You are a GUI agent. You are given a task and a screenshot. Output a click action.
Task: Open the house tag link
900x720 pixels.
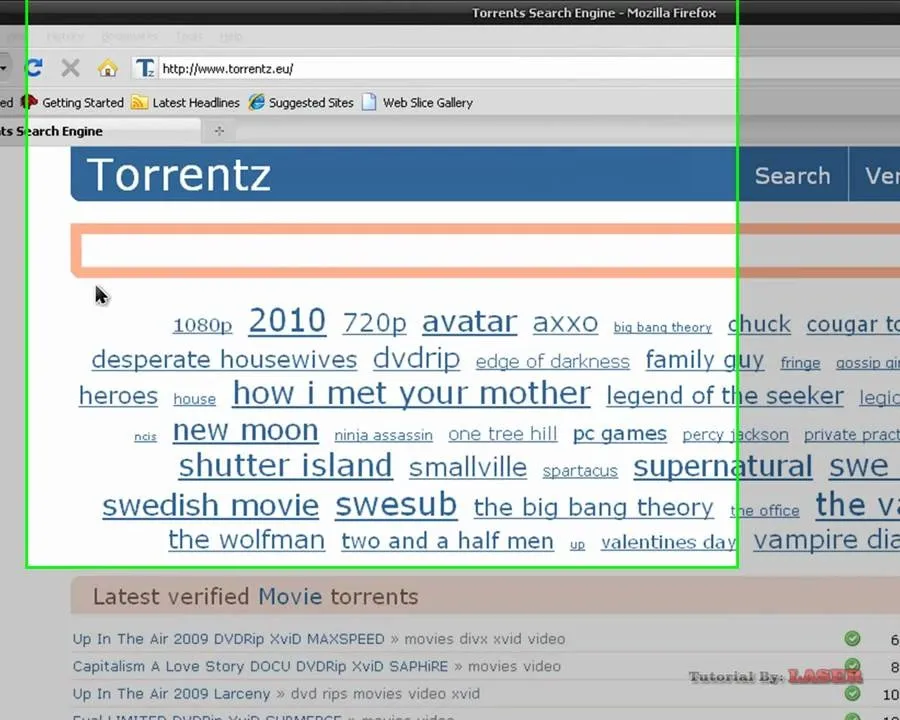(195, 399)
